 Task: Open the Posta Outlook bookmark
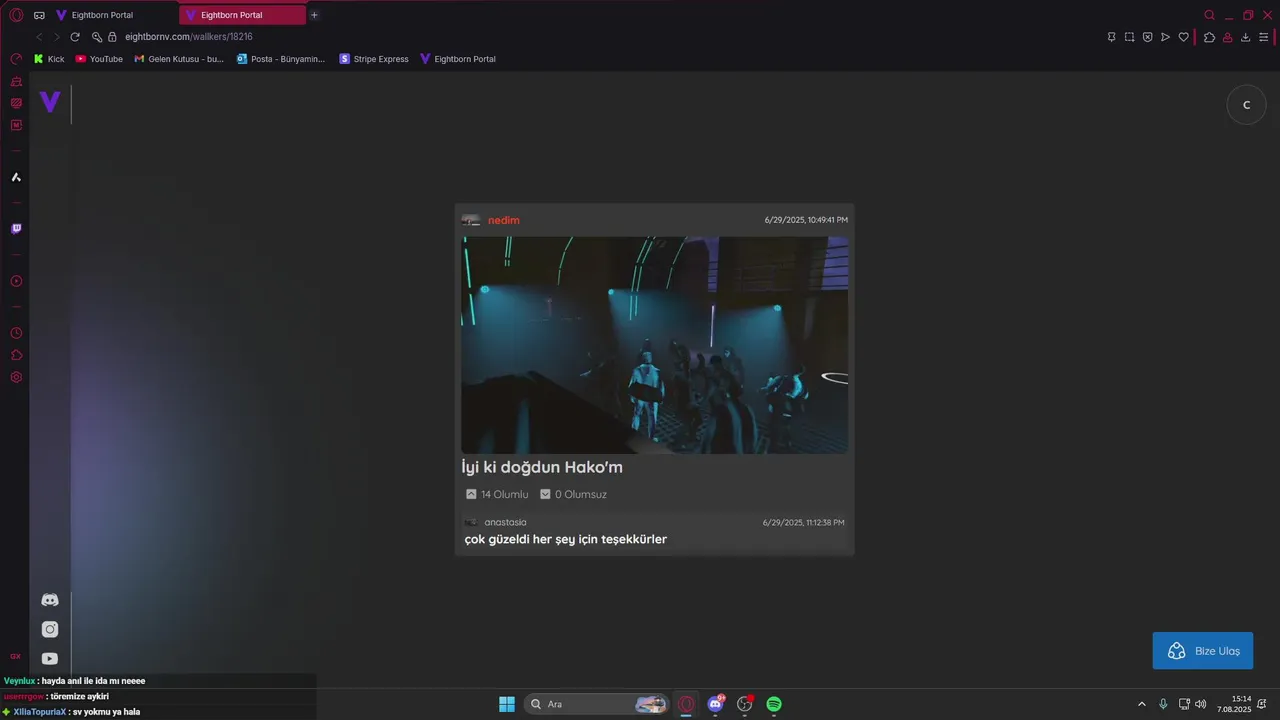(281, 59)
